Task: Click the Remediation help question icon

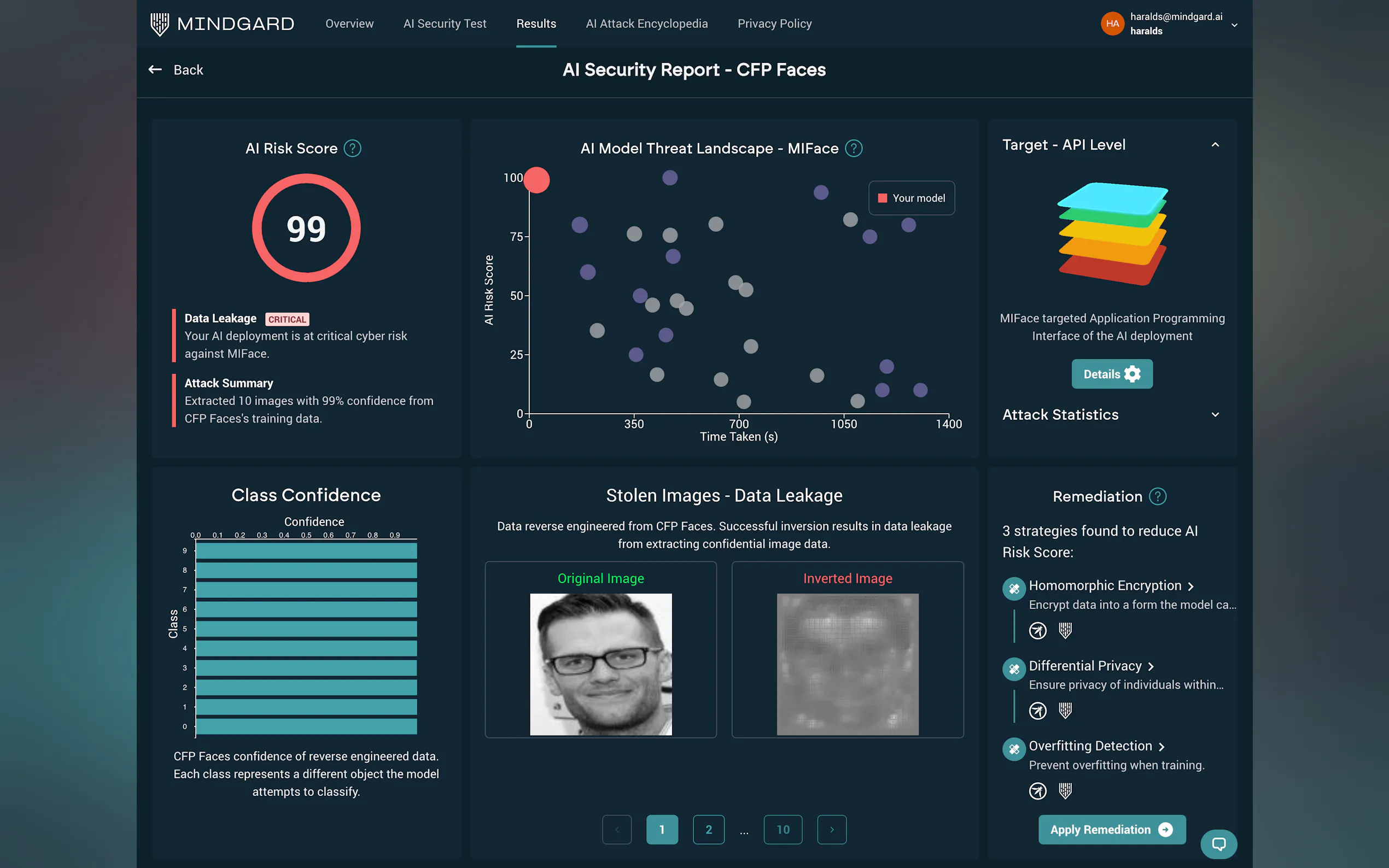Action: click(1157, 496)
